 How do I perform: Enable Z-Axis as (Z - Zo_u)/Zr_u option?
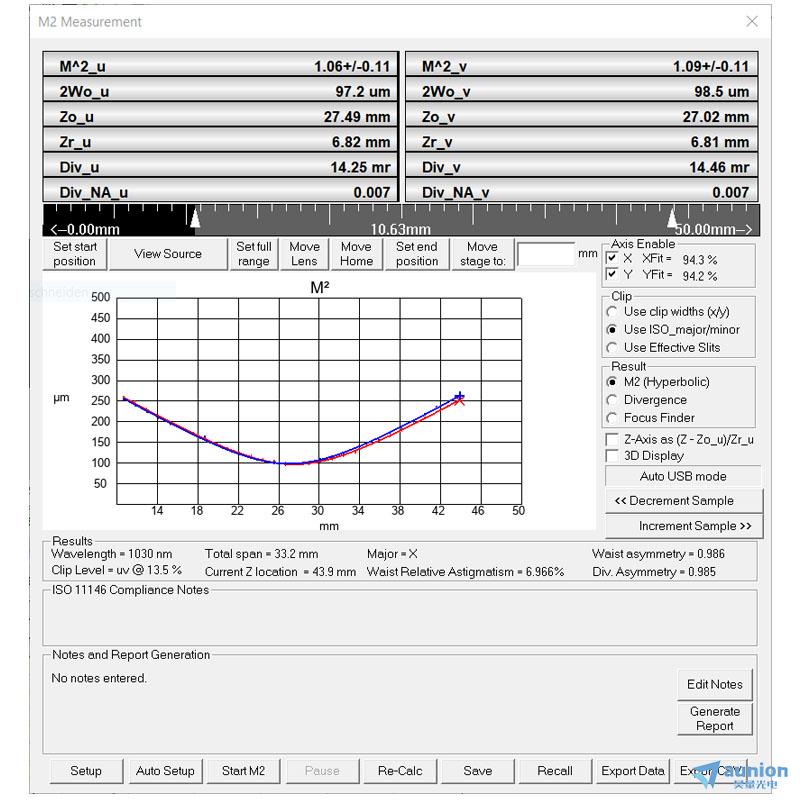tap(612, 440)
